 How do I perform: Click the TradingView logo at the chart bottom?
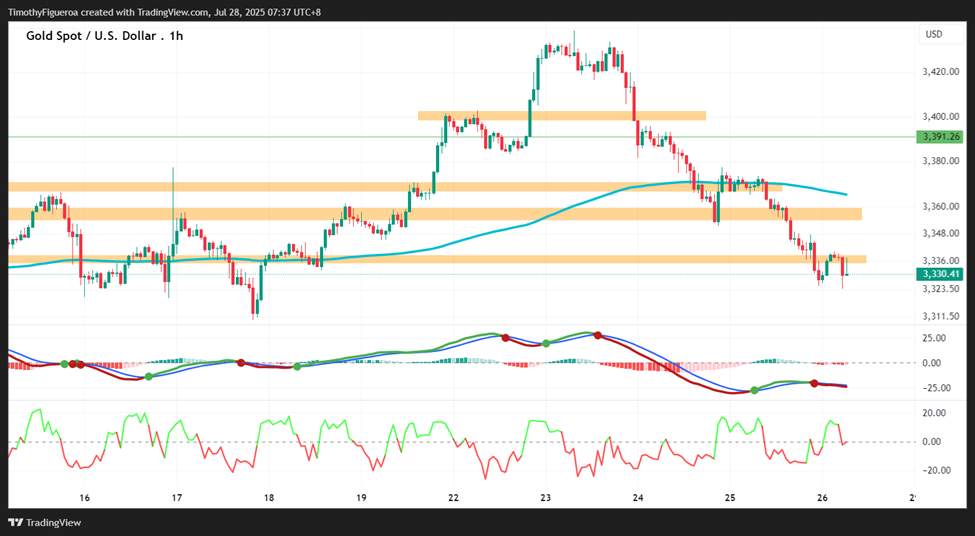pos(44,523)
